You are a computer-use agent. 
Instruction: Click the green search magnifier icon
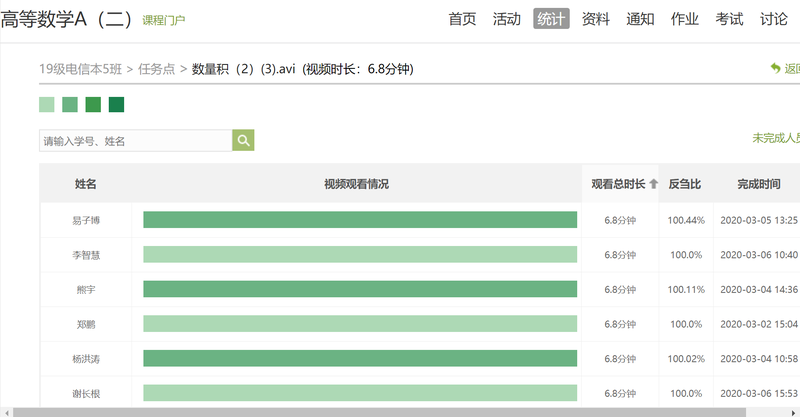243,140
